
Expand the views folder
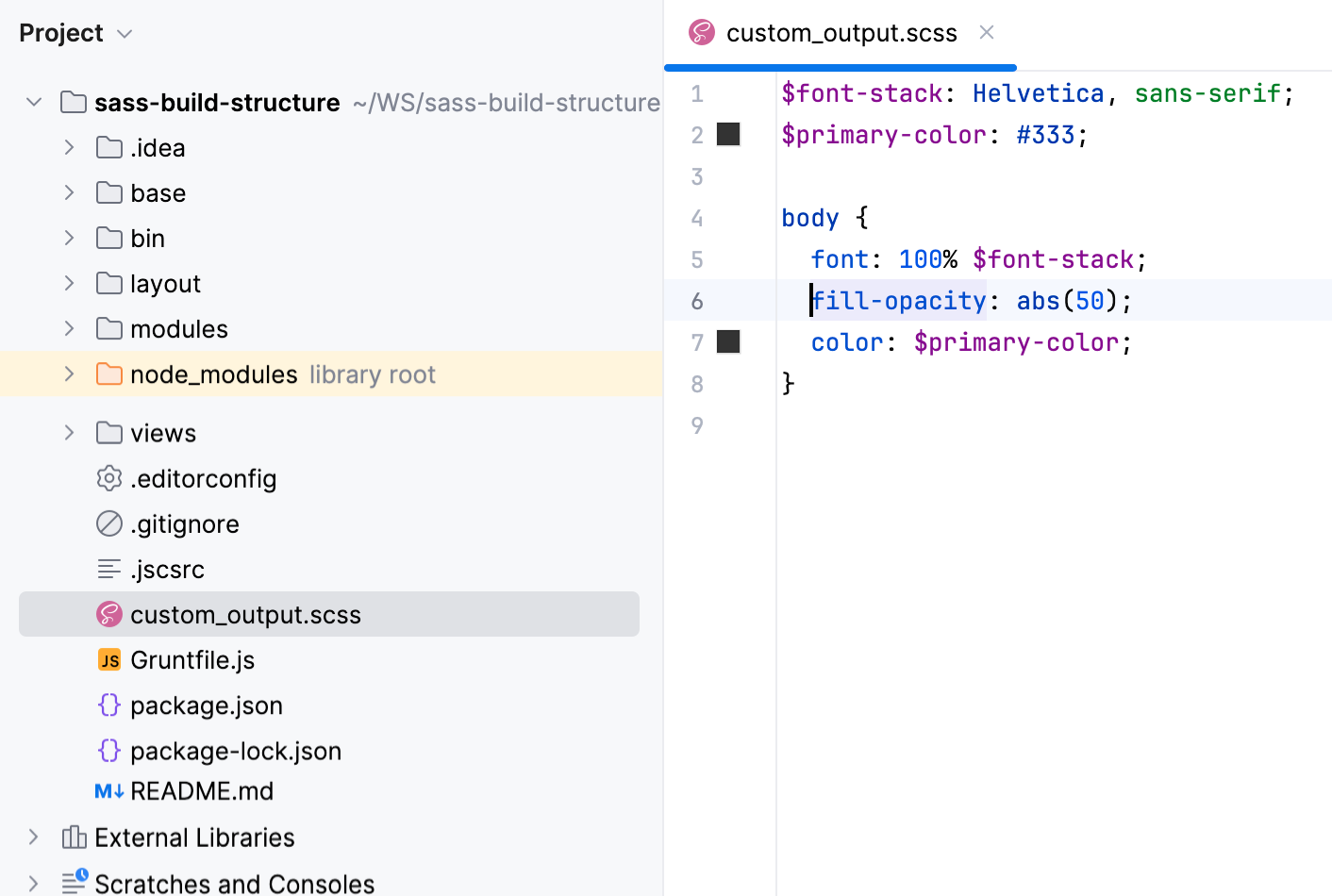tap(68, 432)
